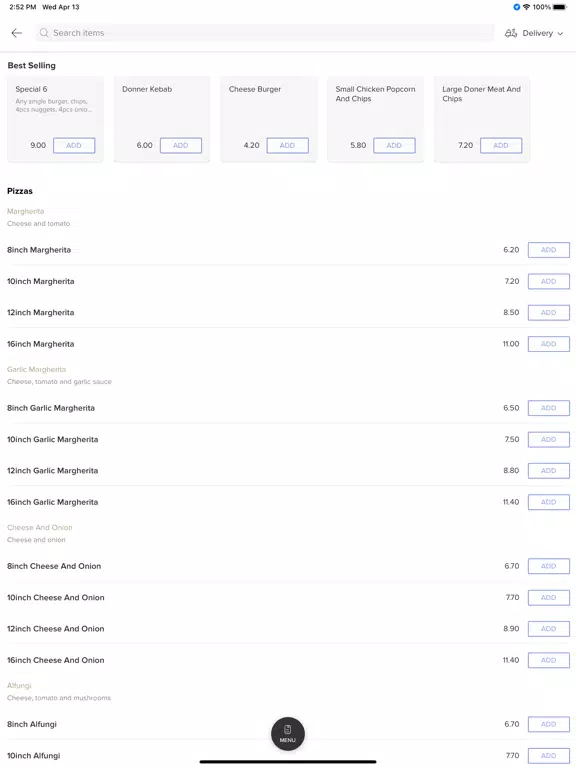This screenshot has width=576, height=768.
Task: Open the Donner Kebab best-selling card
Action: coord(162,119)
